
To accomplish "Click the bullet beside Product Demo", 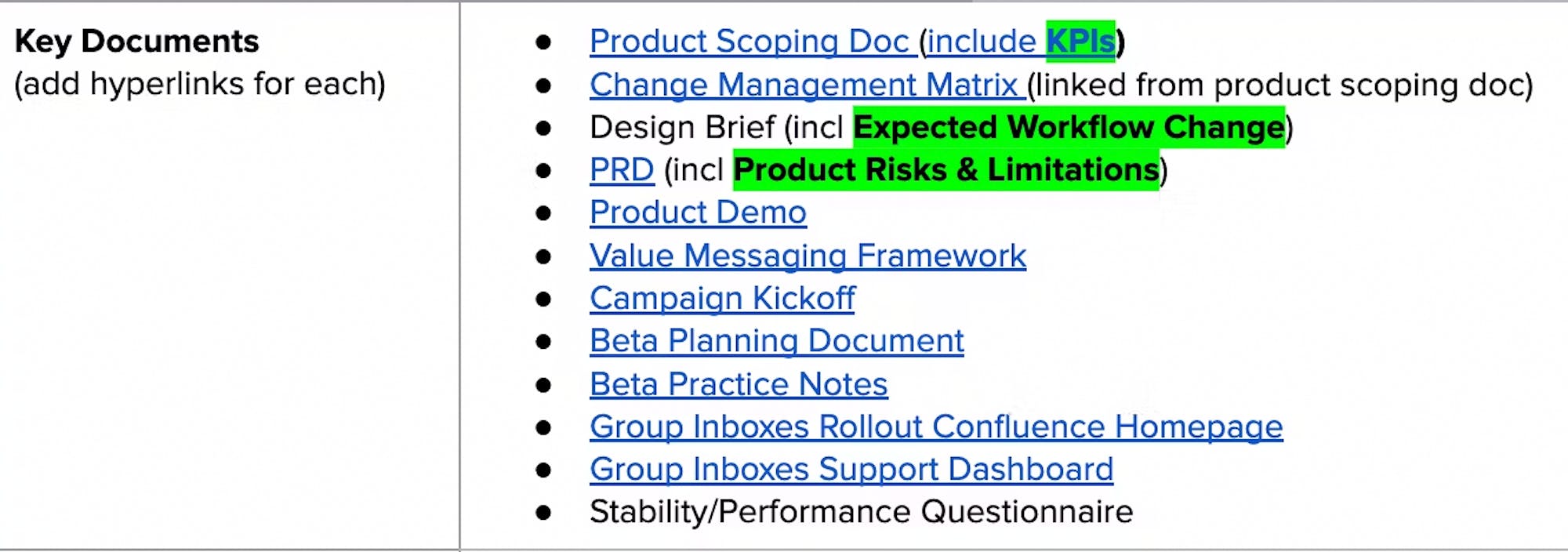I will point(543,213).
